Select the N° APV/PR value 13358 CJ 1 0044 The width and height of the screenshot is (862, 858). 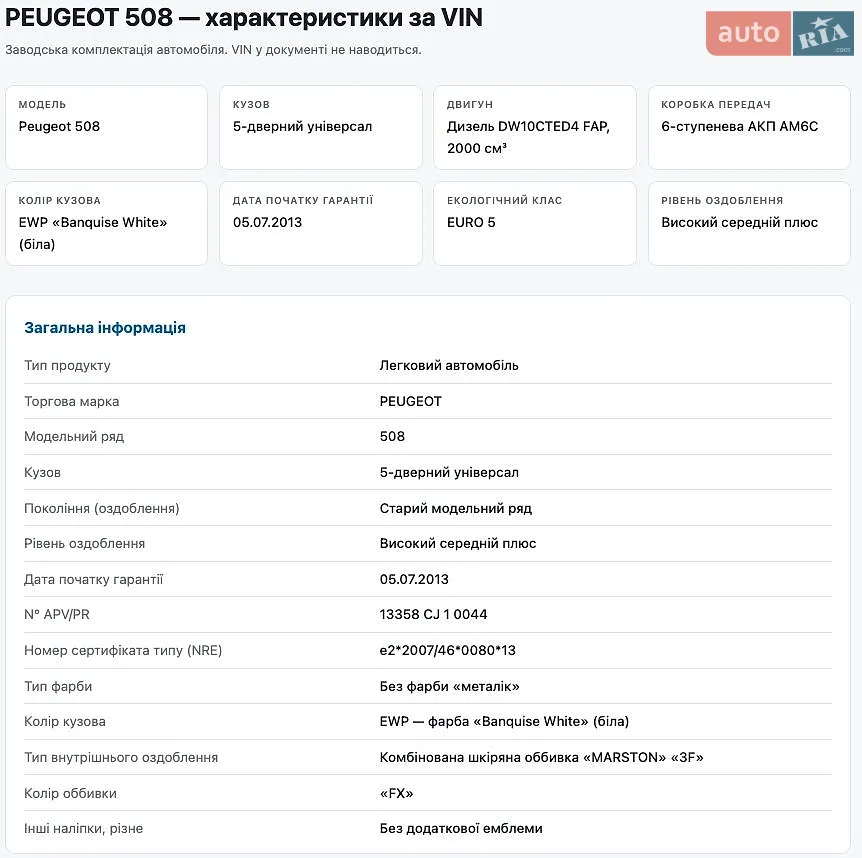[433, 615]
